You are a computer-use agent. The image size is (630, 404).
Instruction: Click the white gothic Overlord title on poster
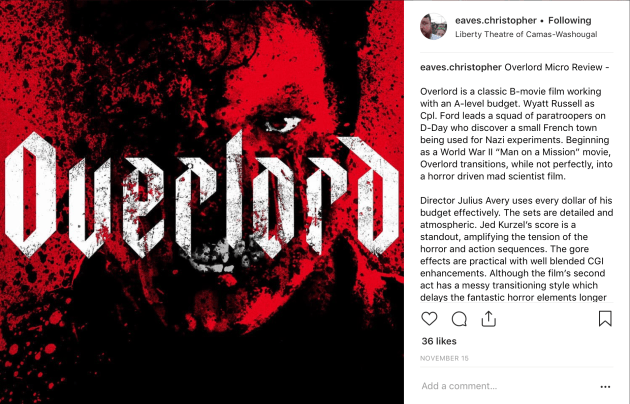pyautogui.click(x=201, y=197)
